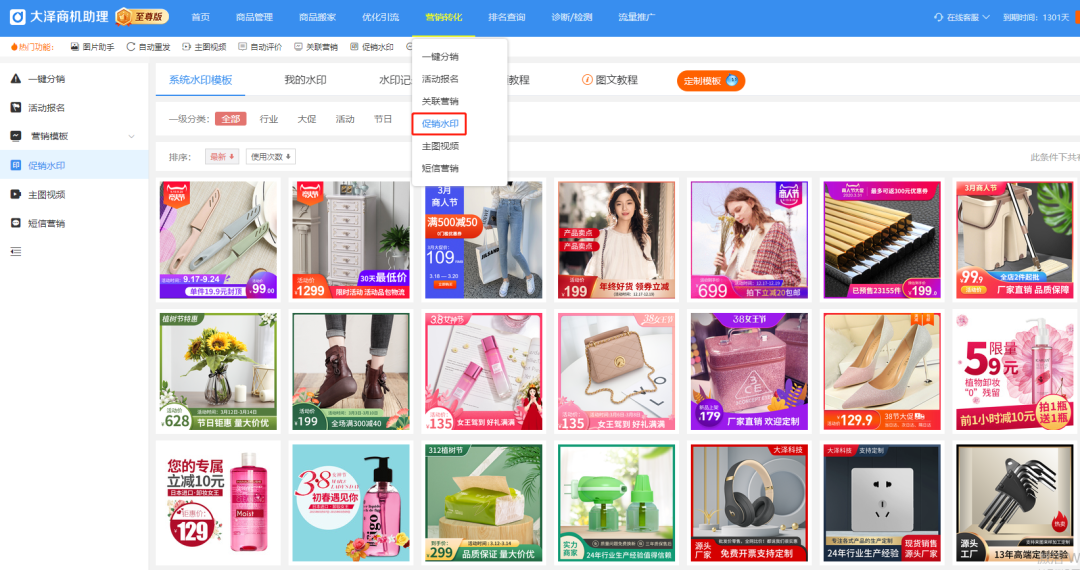Select 一键分销 in the dropdown menu
The height and width of the screenshot is (570, 1080).
[x=440, y=56]
